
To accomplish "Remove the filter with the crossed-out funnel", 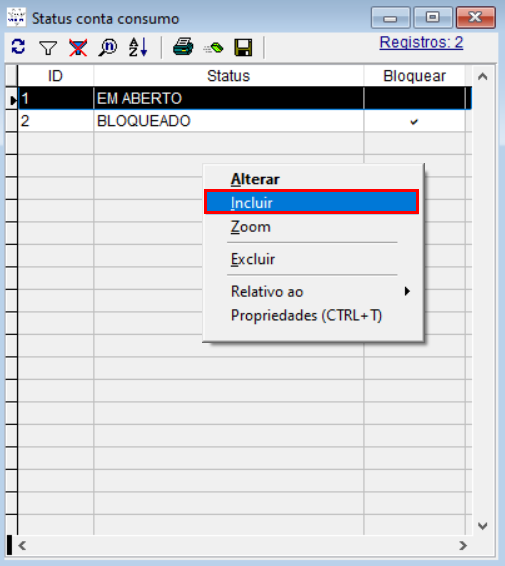I will click(x=78, y=47).
